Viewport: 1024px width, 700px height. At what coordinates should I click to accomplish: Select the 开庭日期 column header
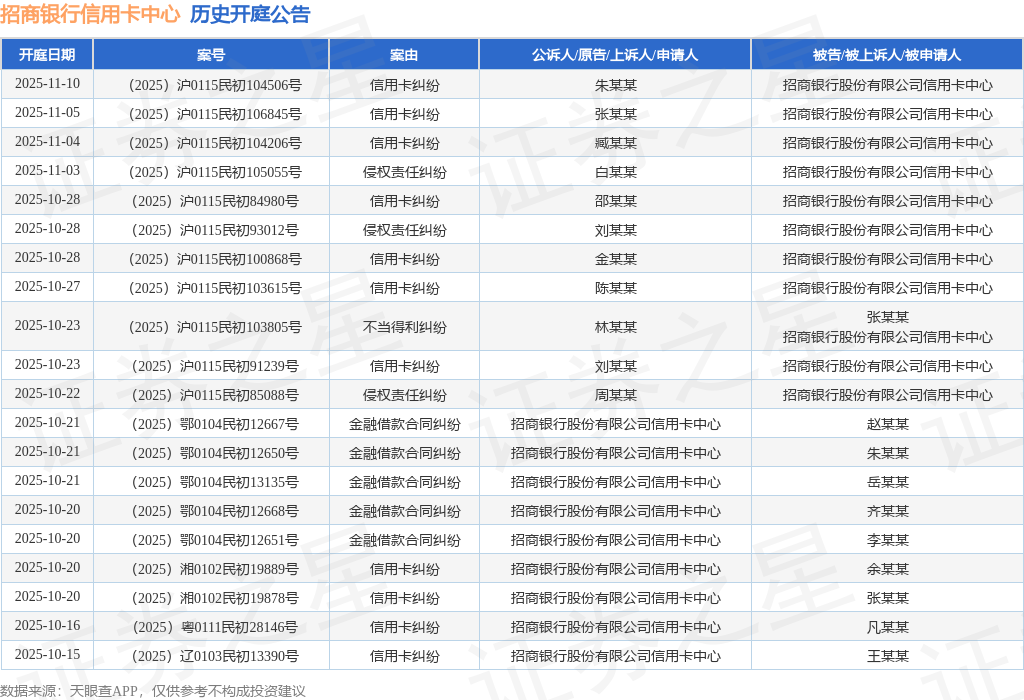coord(47,55)
